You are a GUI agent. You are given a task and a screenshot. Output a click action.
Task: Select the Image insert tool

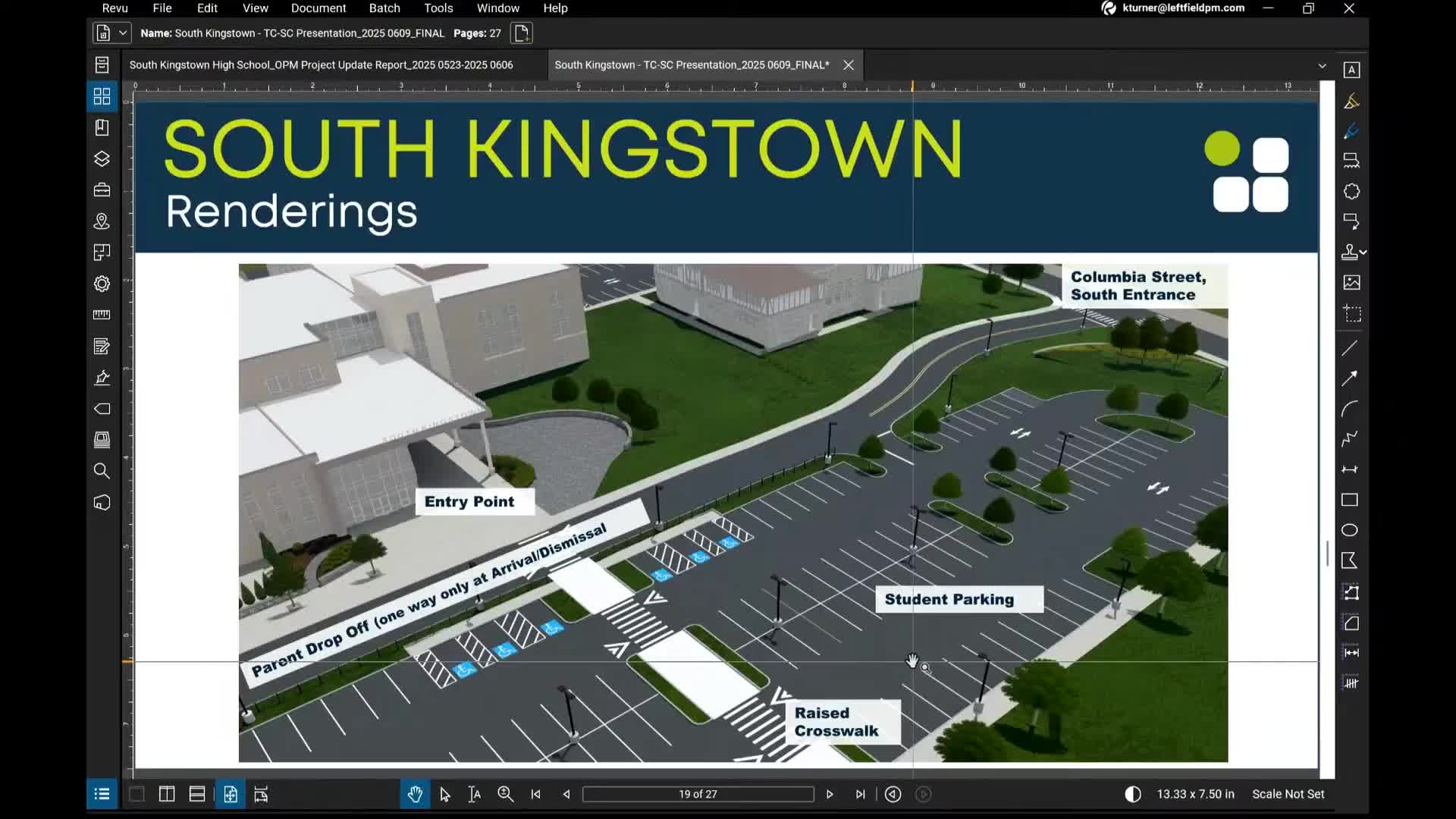1351,283
